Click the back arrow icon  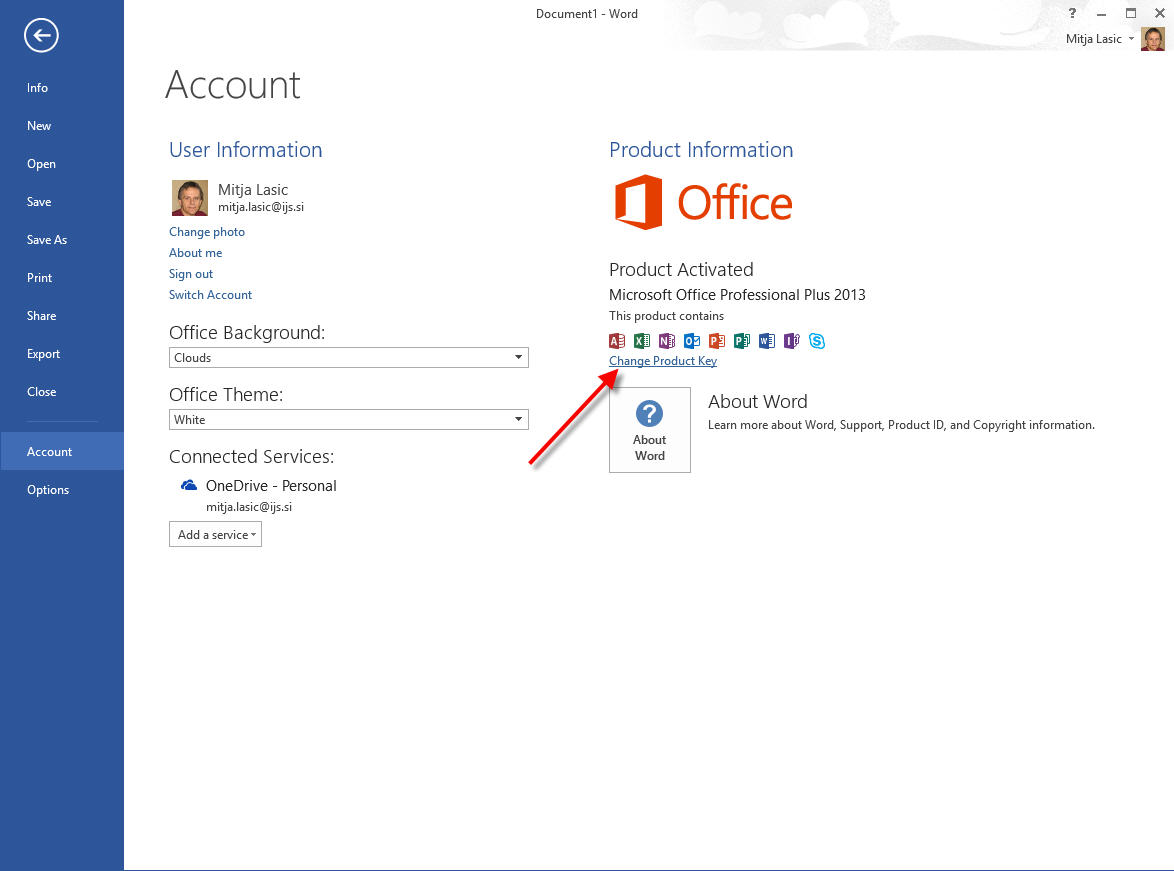[x=41, y=37]
